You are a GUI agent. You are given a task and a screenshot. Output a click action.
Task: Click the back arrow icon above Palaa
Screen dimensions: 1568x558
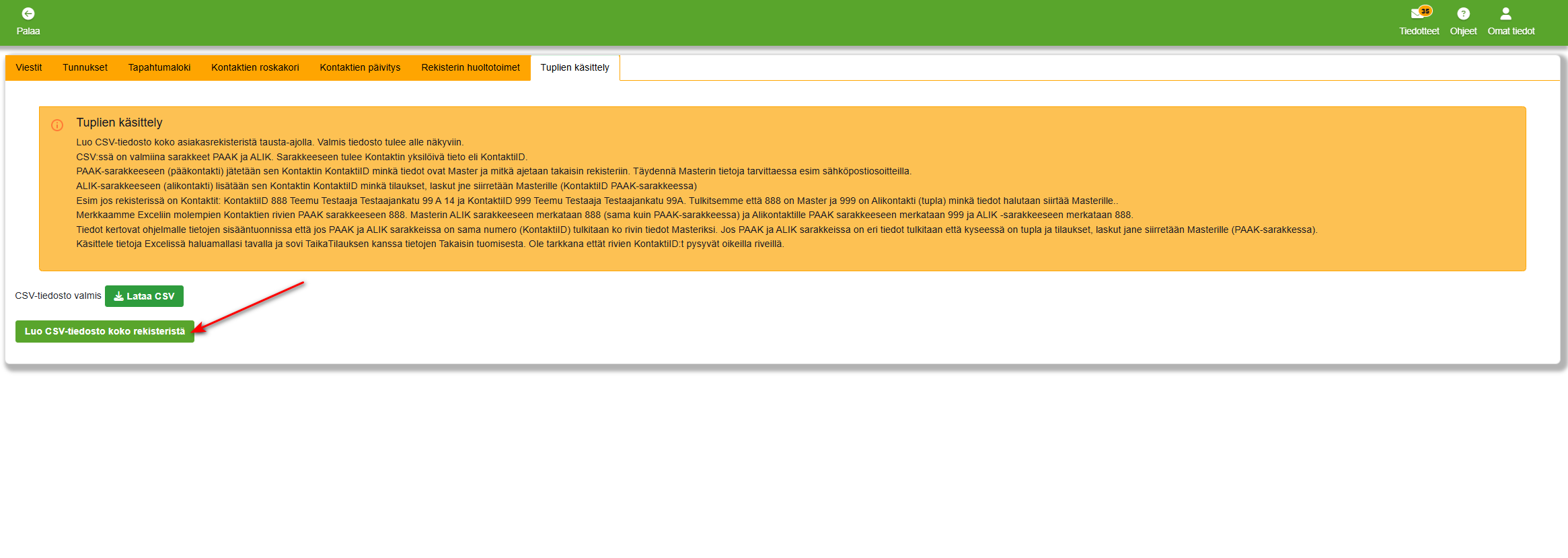point(28,13)
